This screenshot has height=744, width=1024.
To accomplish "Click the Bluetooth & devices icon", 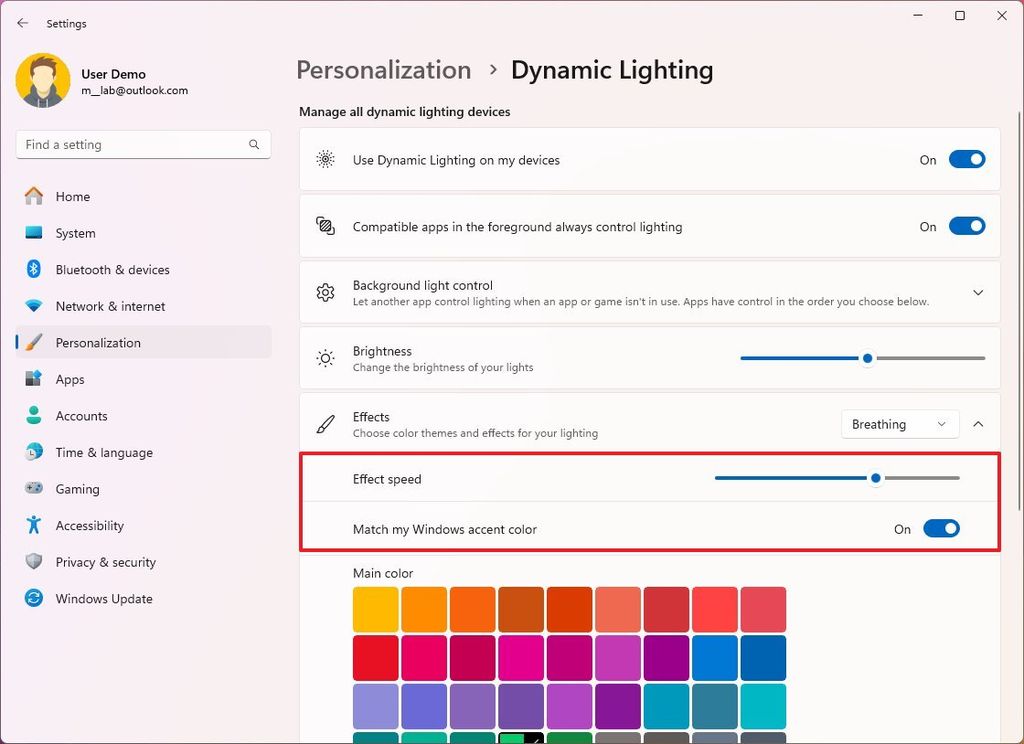I will 34,269.
